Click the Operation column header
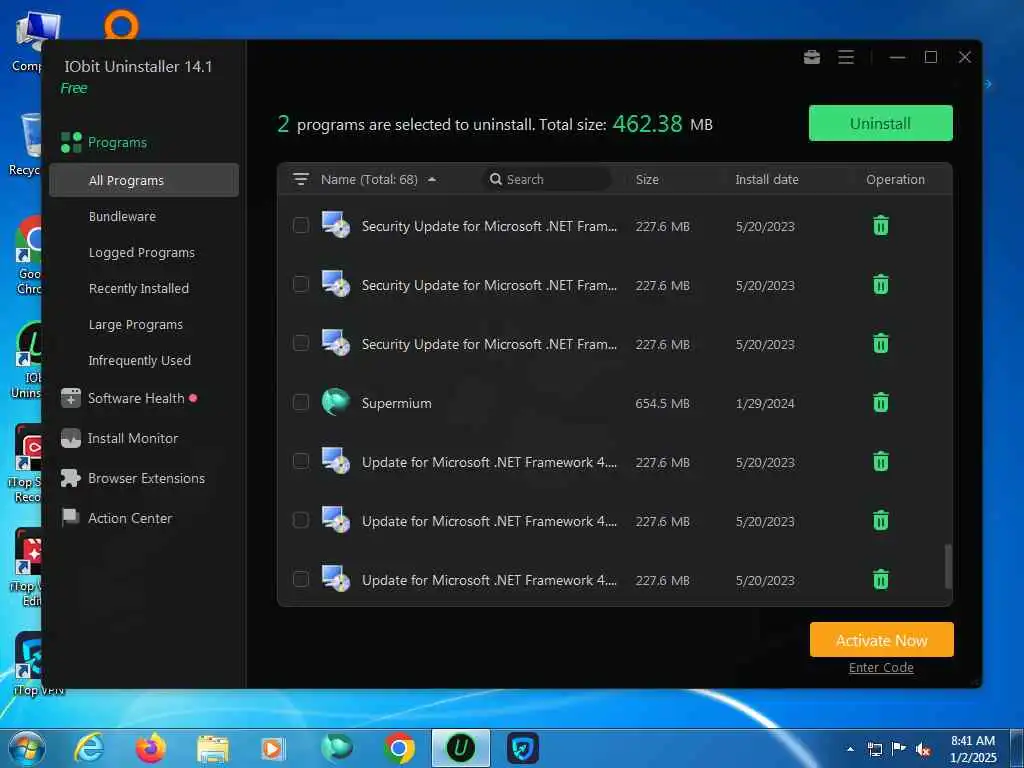Image resolution: width=1024 pixels, height=768 pixels. (x=895, y=179)
